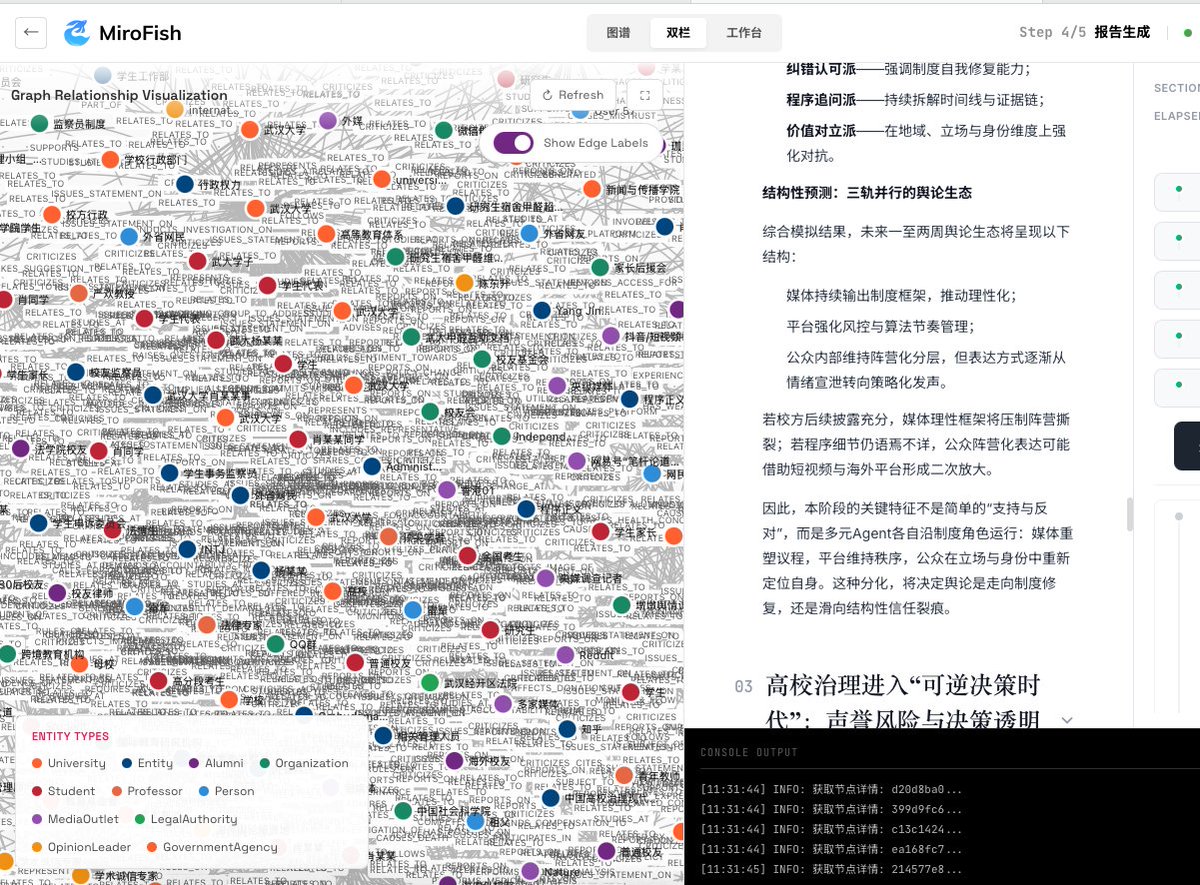Click the Alumni legend color dot
The height and width of the screenshot is (885, 1200).
pyautogui.click(x=193, y=763)
